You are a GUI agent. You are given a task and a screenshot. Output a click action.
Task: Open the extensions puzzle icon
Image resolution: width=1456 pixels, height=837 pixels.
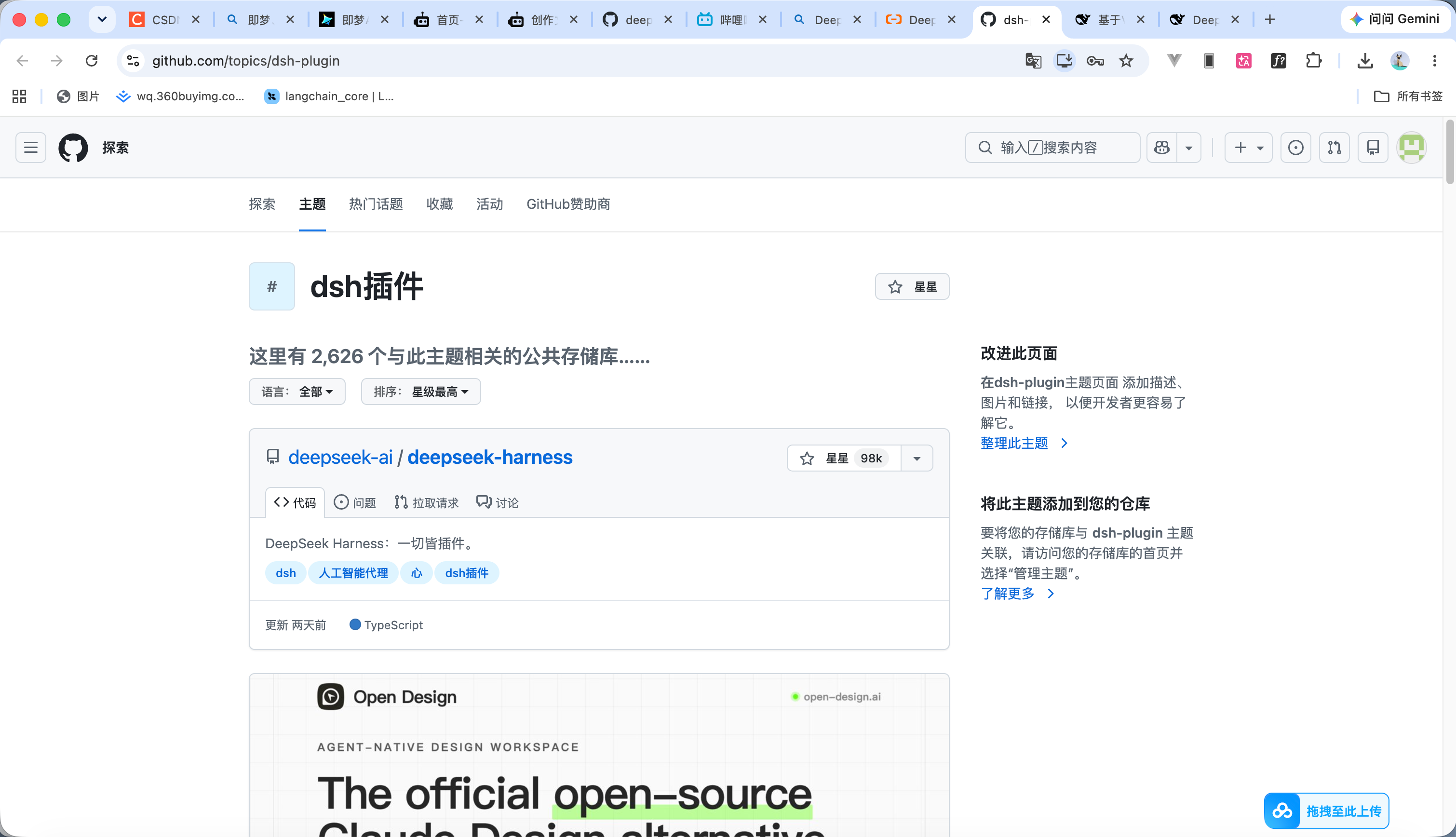[1313, 60]
